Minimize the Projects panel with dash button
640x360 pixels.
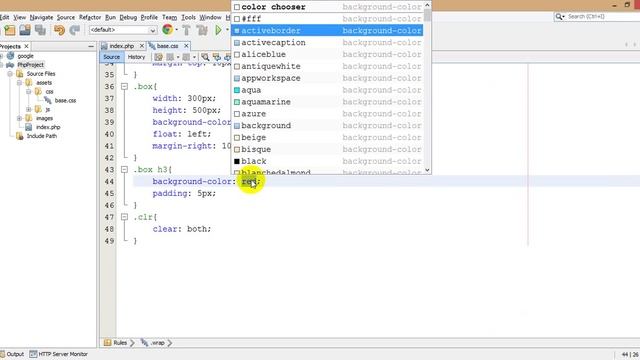(91, 46)
